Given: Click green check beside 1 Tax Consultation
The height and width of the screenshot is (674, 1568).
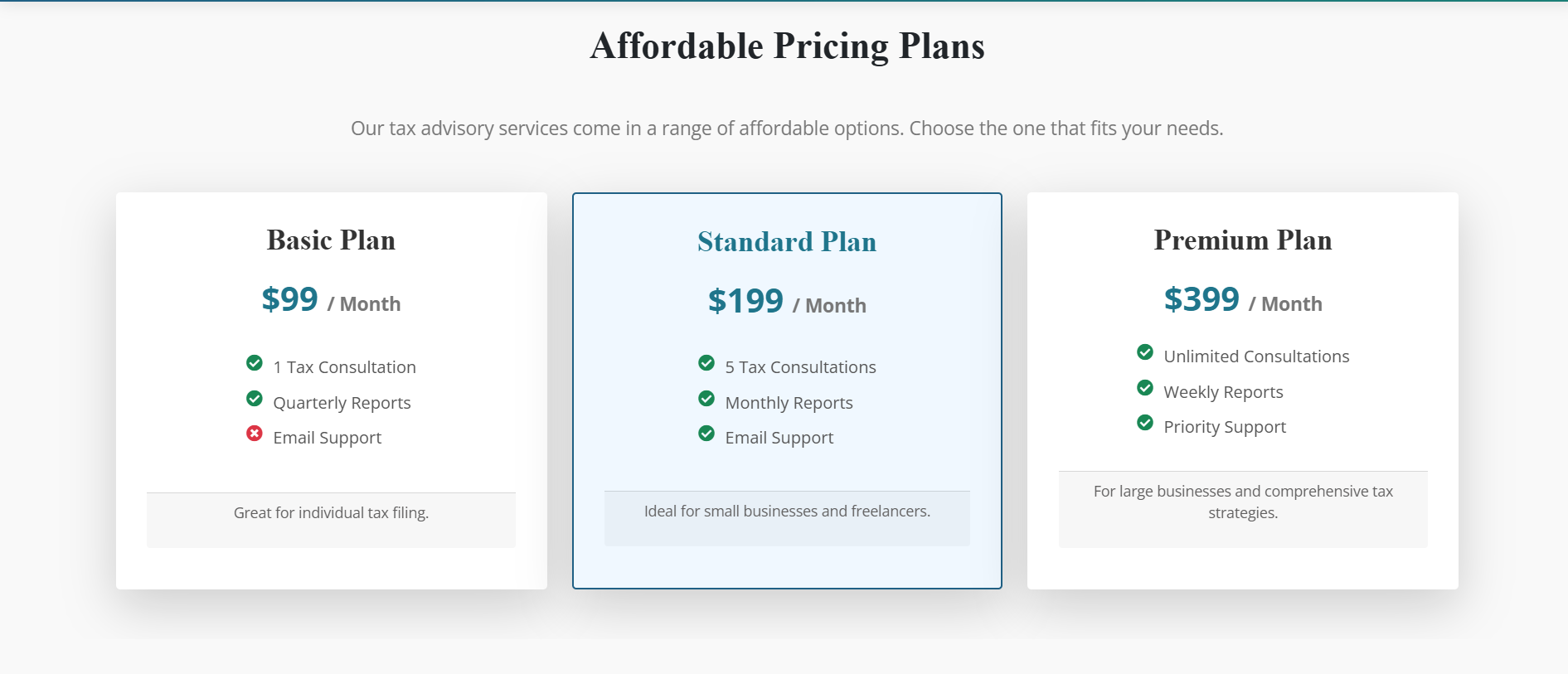Looking at the screenshot, I should pos(255,363).
